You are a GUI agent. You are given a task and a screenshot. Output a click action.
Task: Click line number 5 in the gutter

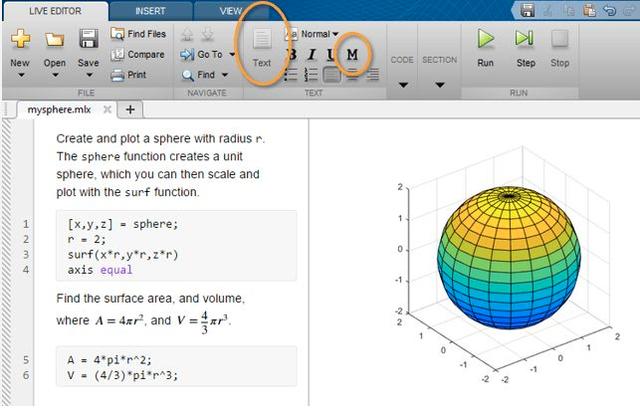[x=26, y=360]
